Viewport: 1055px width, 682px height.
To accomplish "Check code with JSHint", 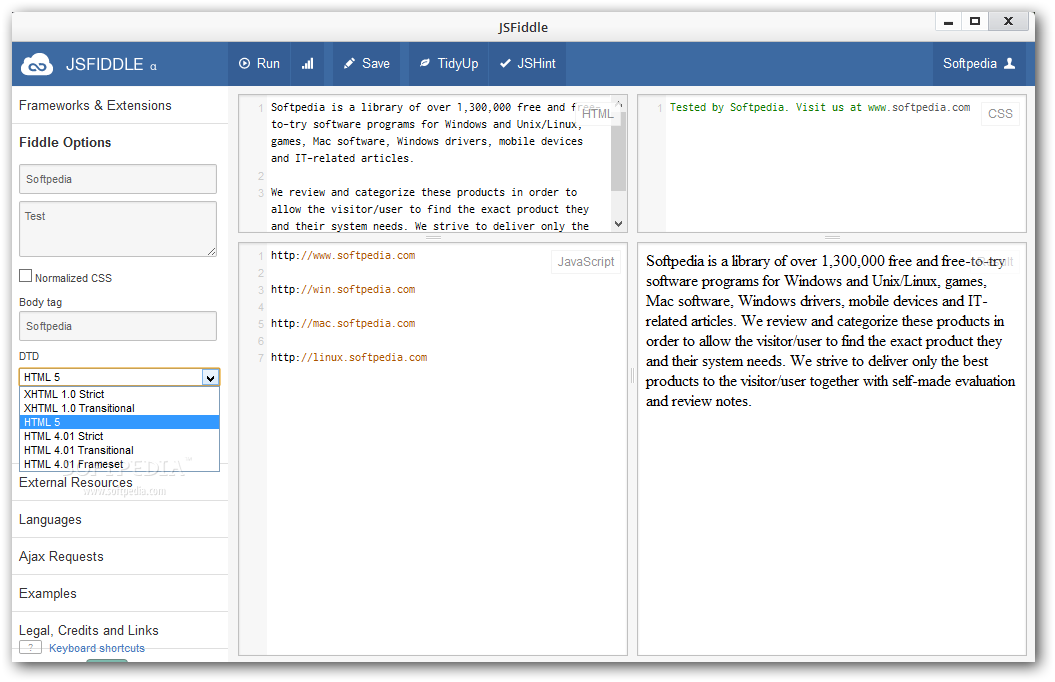I will (x=528, y=63).
